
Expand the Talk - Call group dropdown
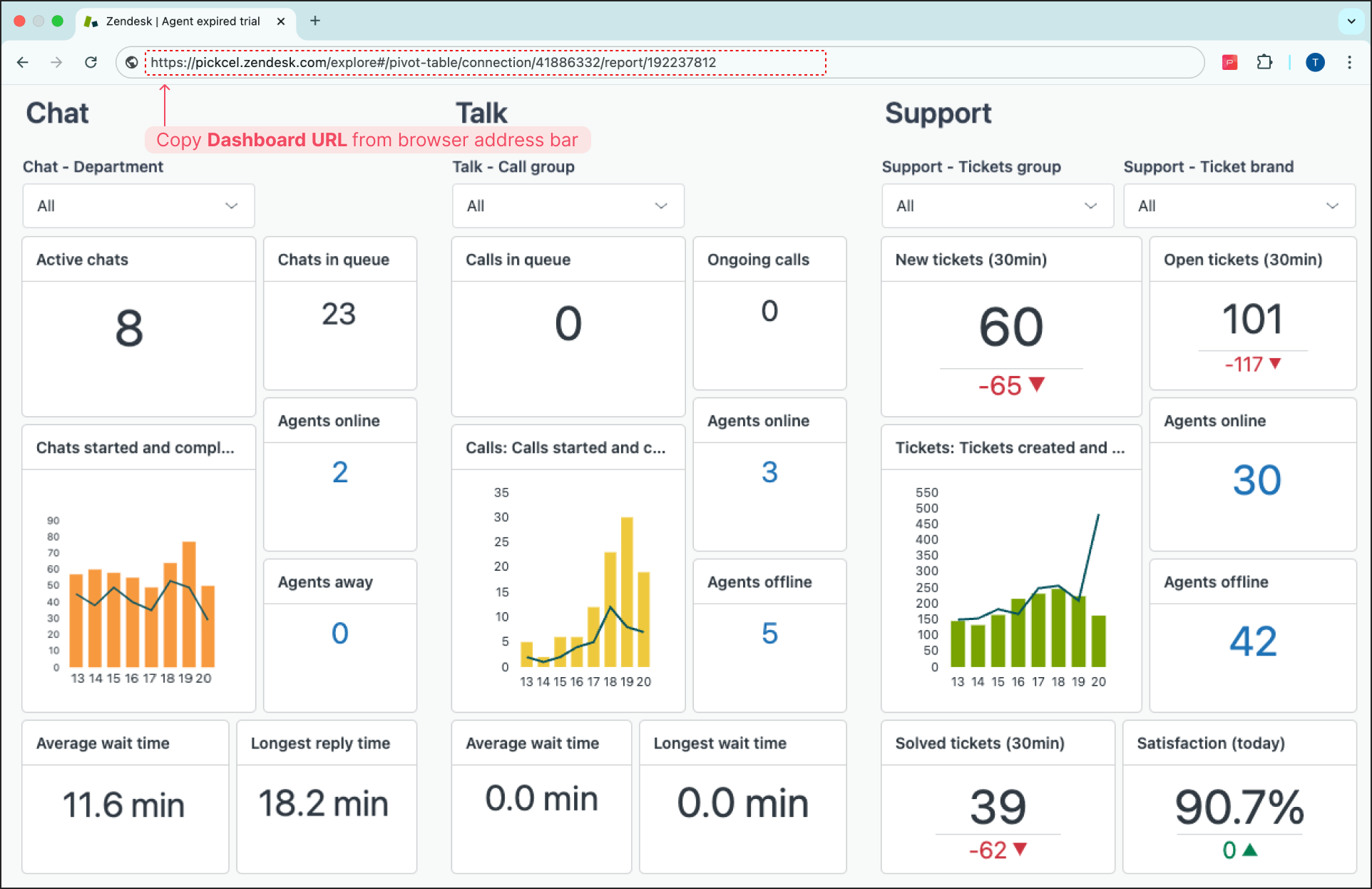(x=568, y=206)
